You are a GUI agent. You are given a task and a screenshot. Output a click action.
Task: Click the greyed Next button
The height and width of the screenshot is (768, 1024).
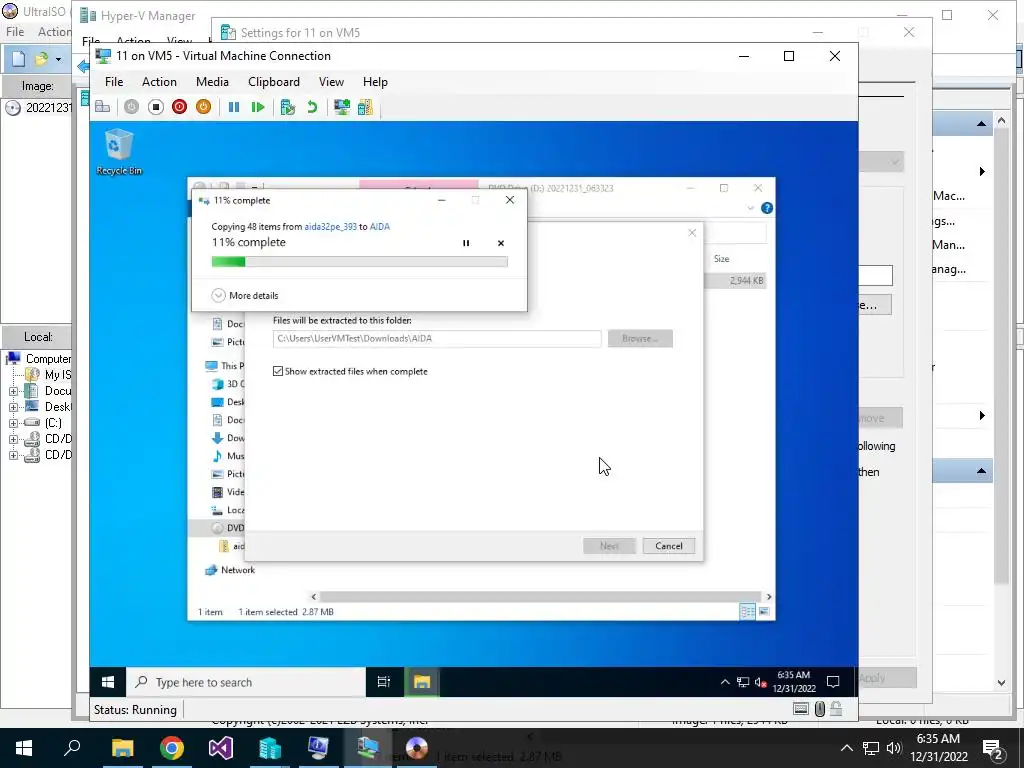609,546
